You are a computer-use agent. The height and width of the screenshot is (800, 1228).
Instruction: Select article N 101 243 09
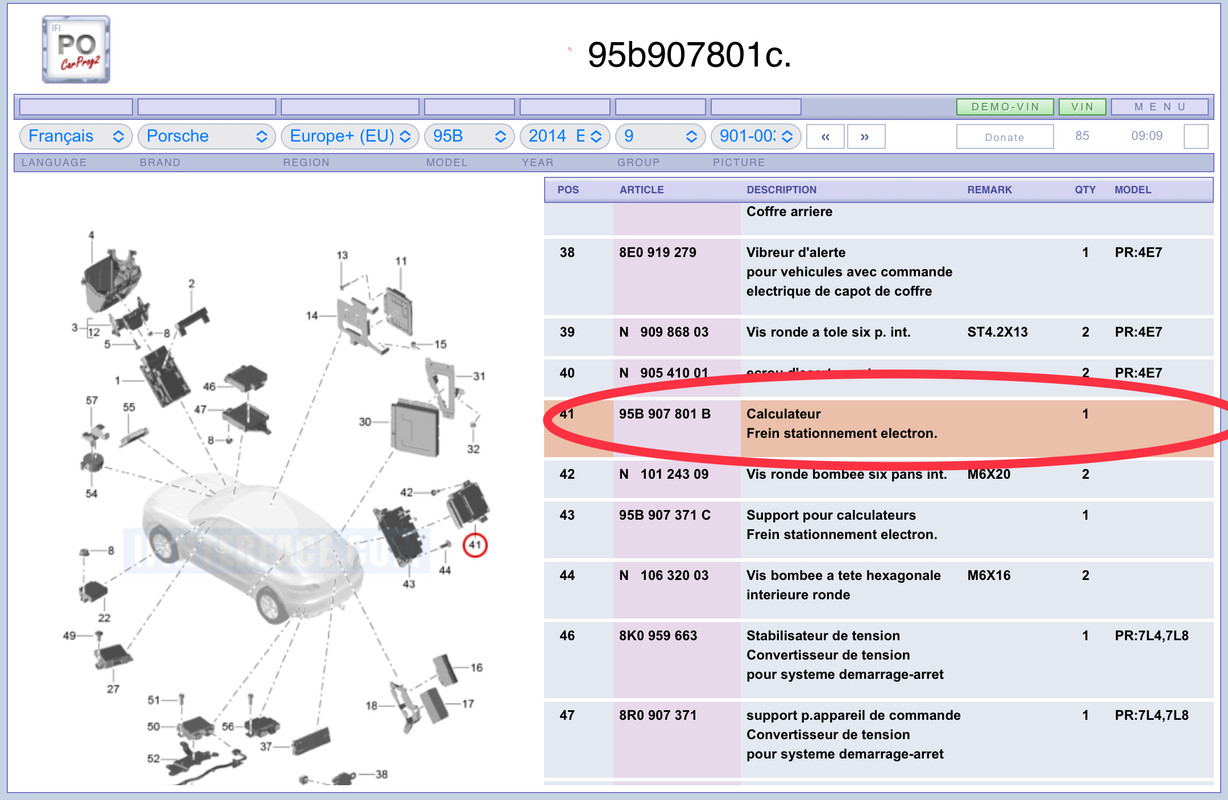coord(664,474)
